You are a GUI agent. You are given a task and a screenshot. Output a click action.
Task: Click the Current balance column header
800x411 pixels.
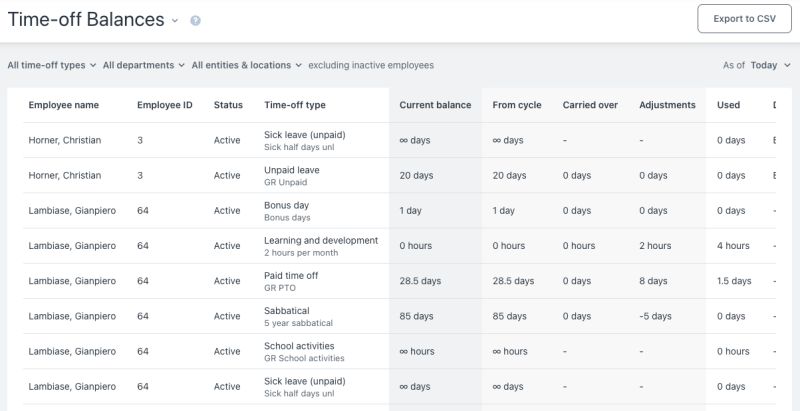(x=435, y=105)
